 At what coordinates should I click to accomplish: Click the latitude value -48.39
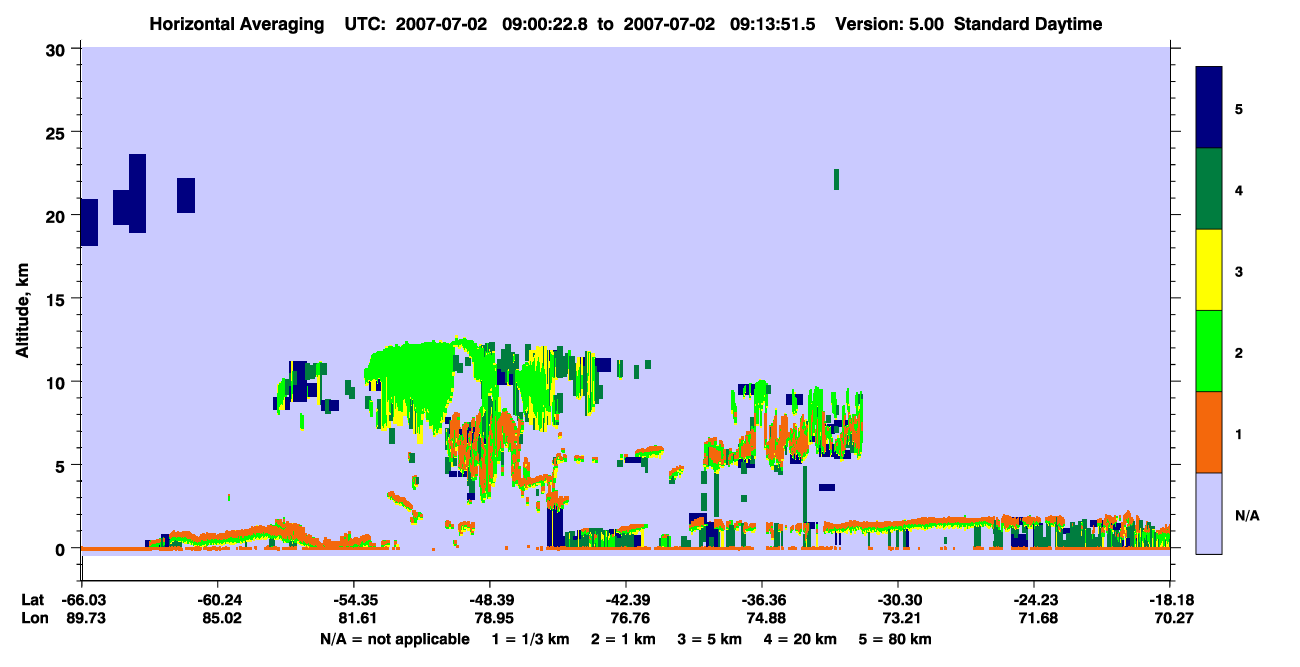489,600
